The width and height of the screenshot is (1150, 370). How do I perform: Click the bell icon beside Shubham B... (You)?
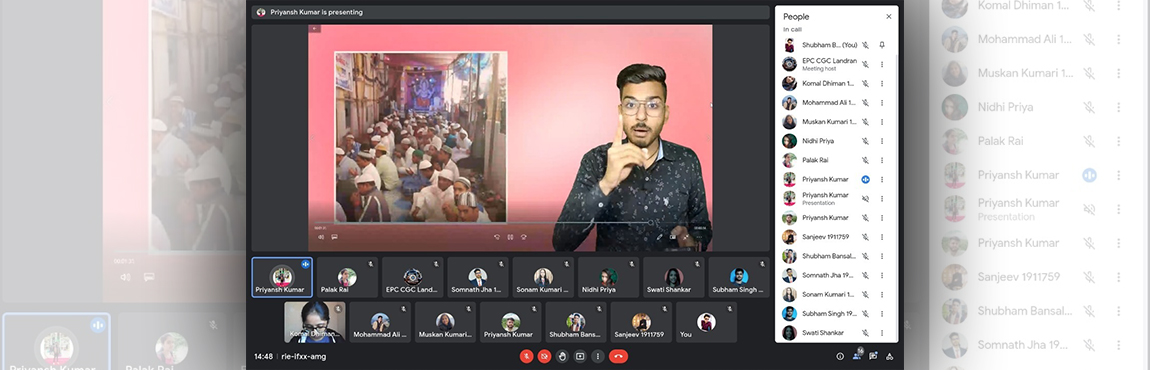[882, 45]
